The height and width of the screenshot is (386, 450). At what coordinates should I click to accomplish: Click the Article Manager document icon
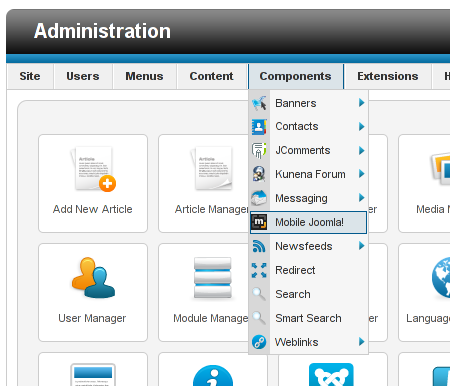tap(212, 169)
